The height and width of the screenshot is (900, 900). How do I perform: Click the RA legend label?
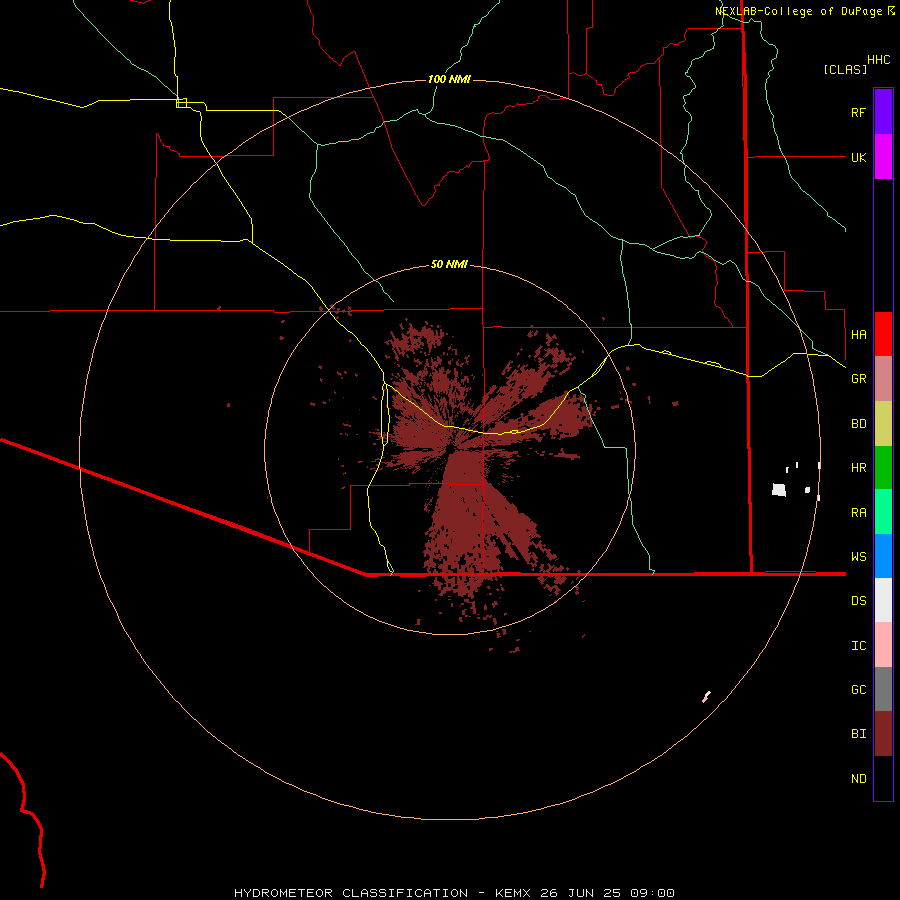point(858,513)
